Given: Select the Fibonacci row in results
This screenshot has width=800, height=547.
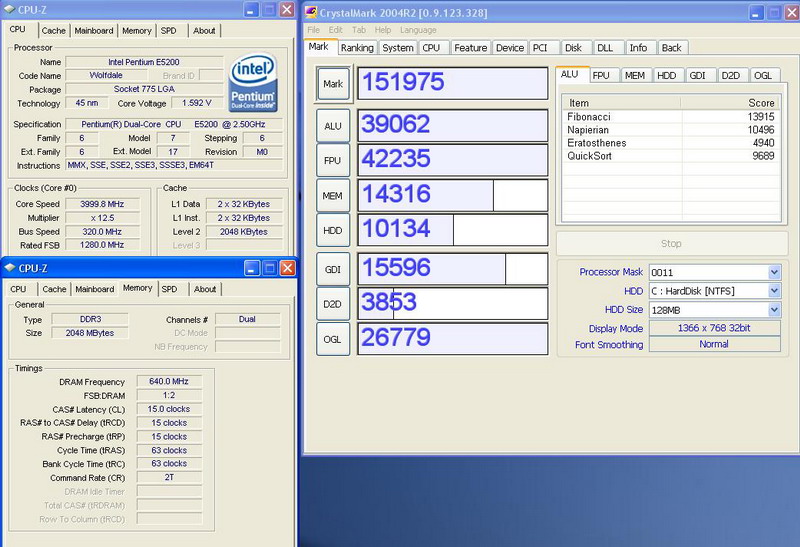Looking at the screenshot, I should (x=671, y=117).
